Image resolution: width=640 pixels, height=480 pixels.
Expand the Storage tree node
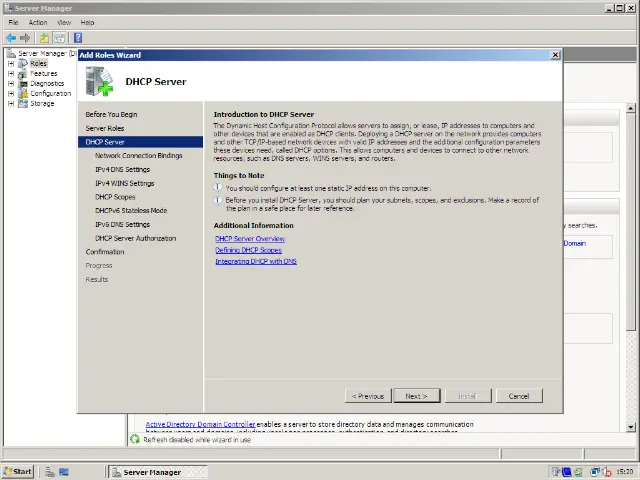click(x=11, y=104)
